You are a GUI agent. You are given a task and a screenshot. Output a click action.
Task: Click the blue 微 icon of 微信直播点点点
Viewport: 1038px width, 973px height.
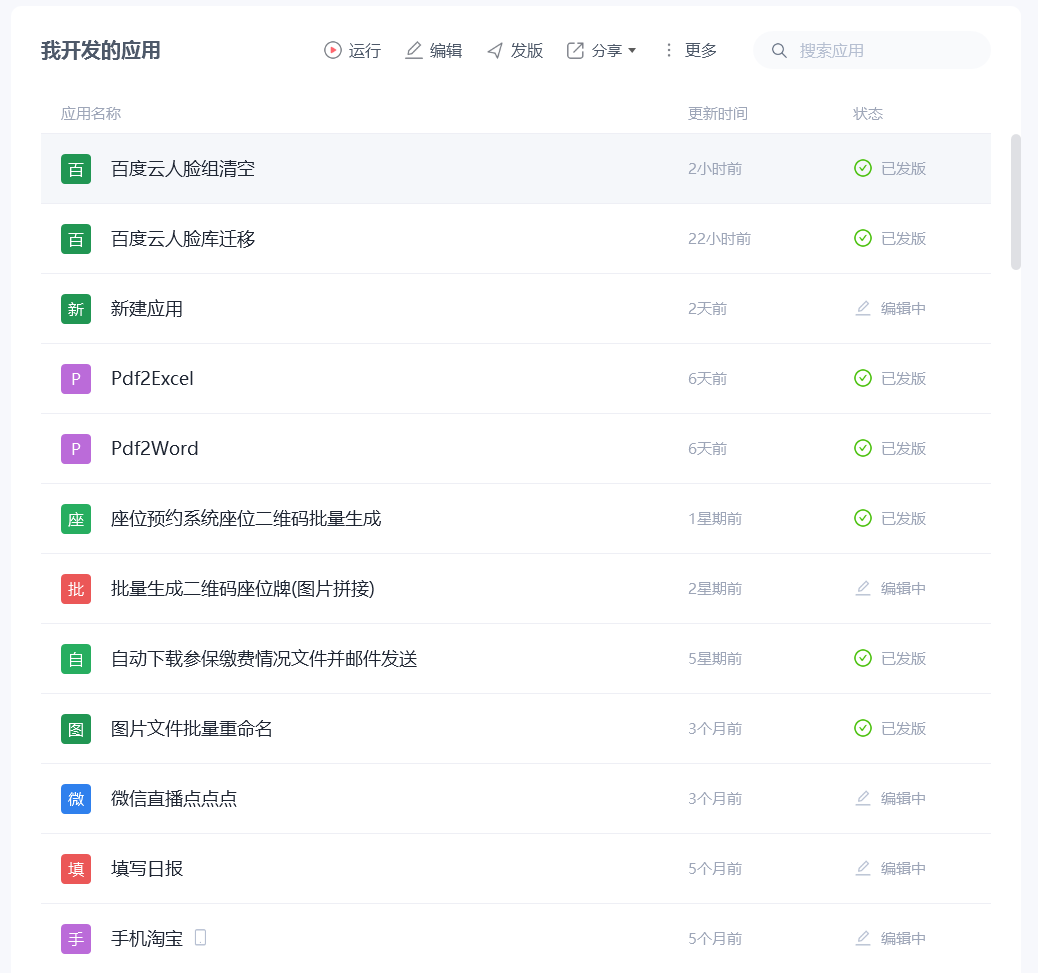click(75, 798)
